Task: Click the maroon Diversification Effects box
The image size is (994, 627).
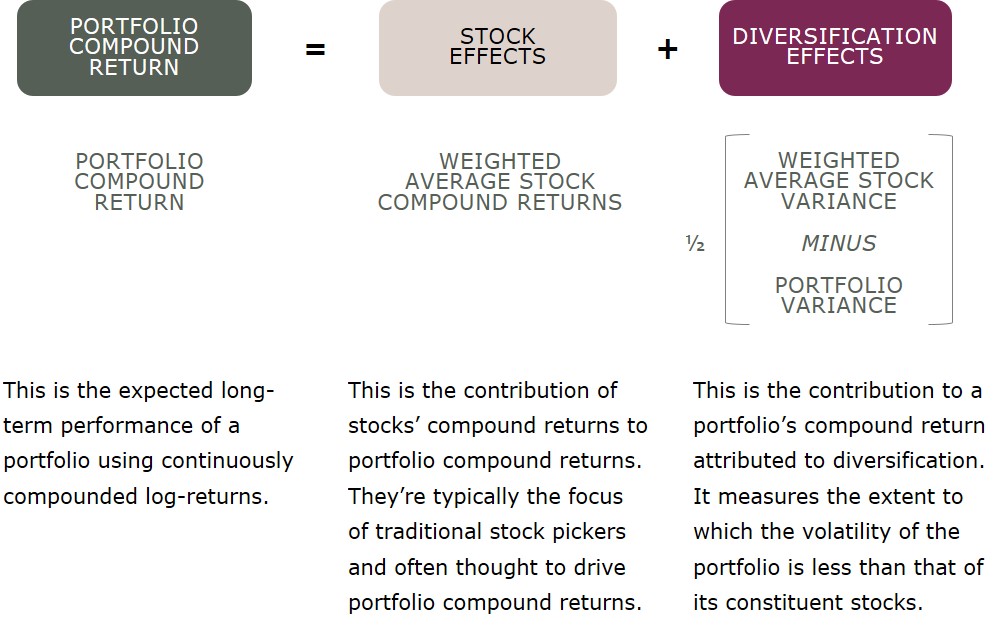Action: [x=835, y=48]
